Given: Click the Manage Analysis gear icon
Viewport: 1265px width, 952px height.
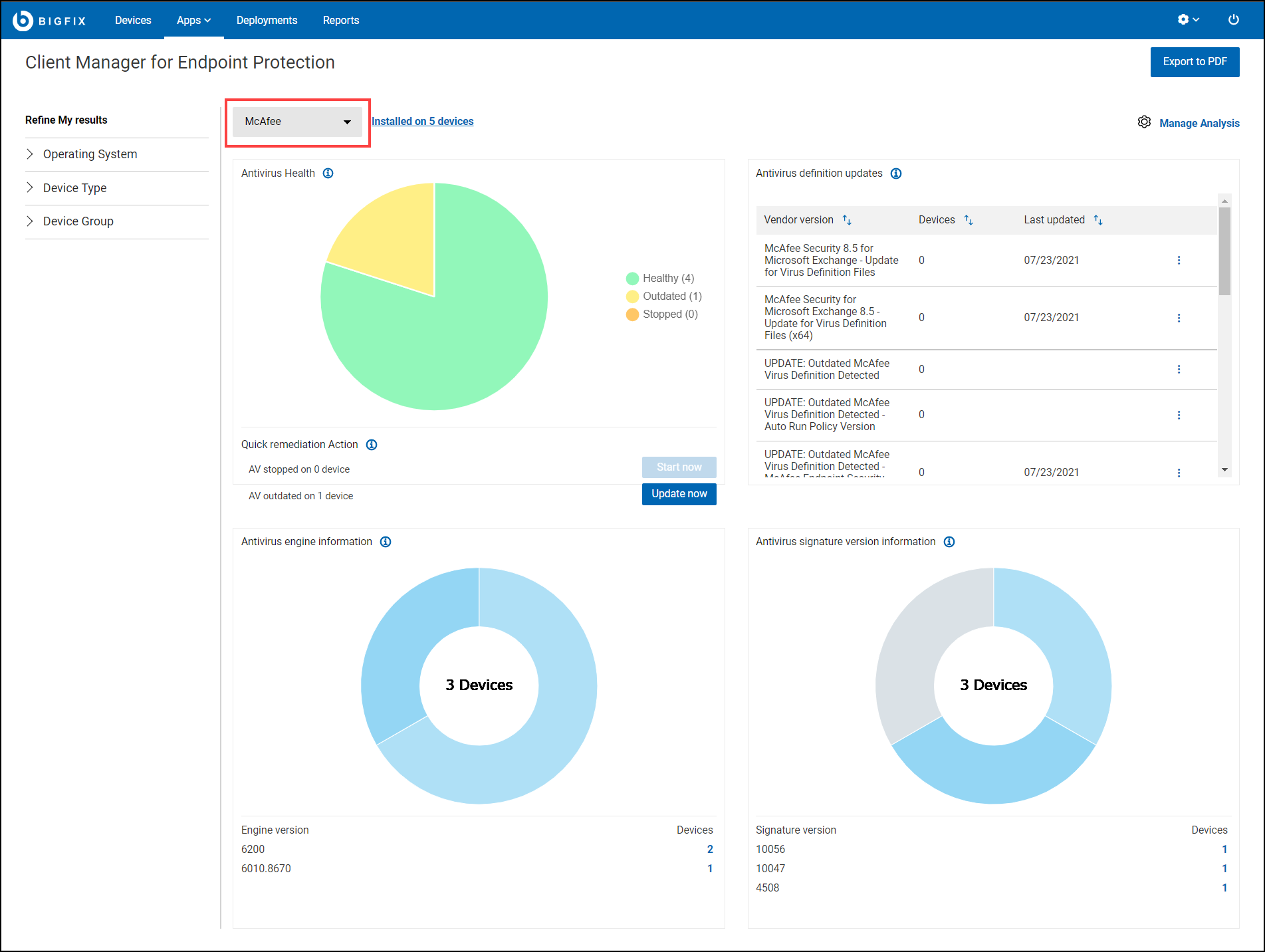Looking at the screenshot, I should (1144, 122).
